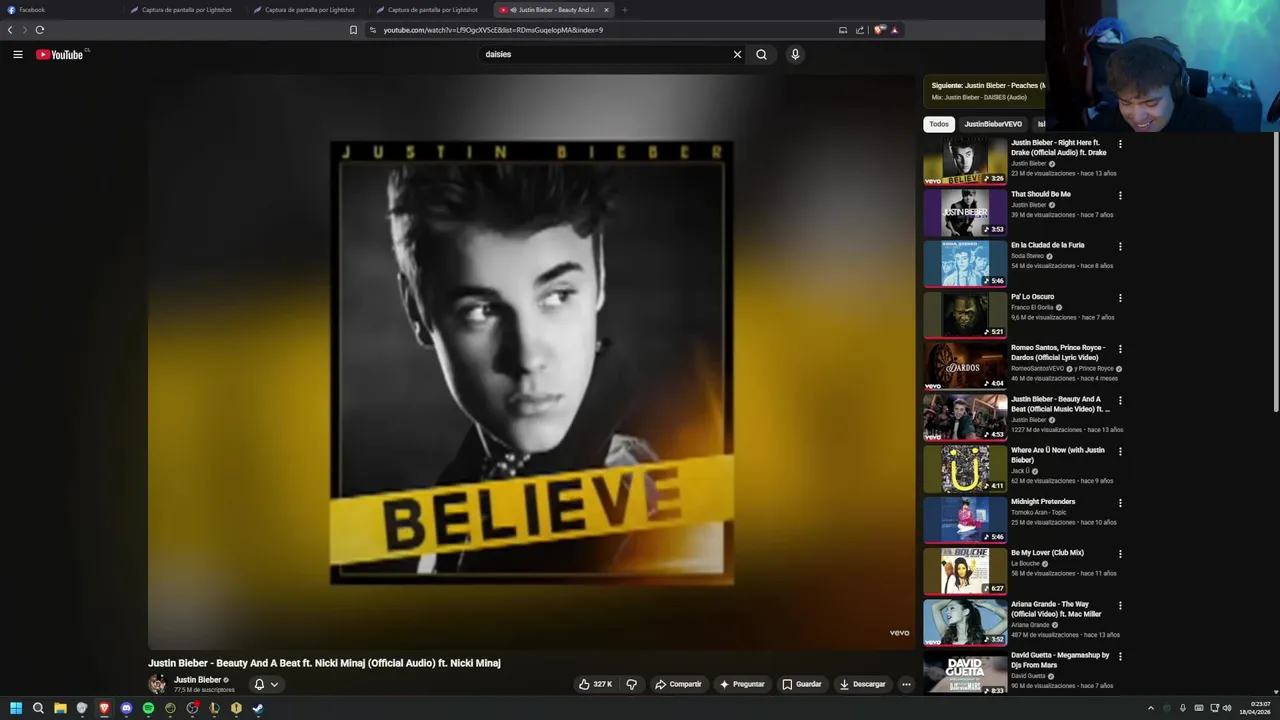The height and width of the screenshot is (720, 1280).
Task: Clear the search box with the X
Action: click(x=737, y=54)
